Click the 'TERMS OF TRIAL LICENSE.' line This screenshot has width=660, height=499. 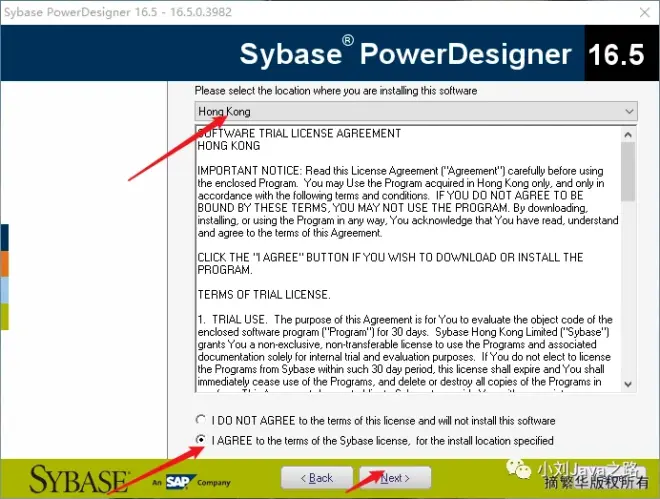pos(264,295)
